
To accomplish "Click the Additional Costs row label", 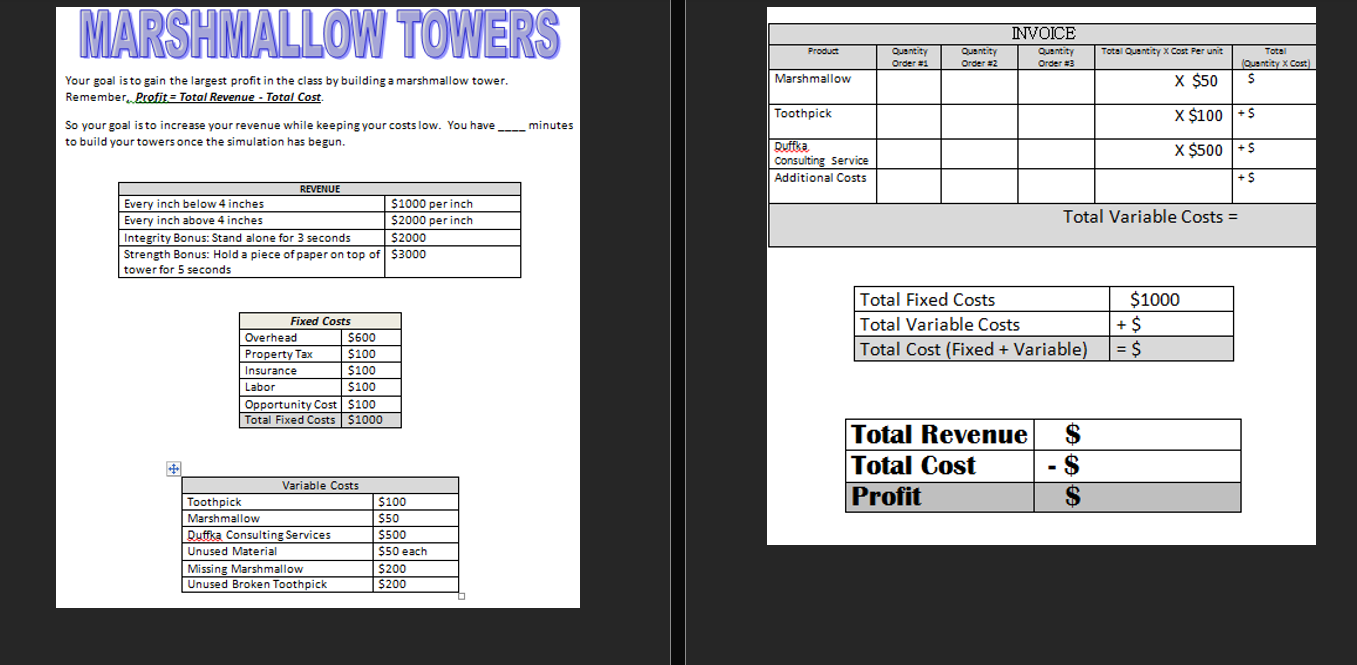I will (x=821, y=177).
